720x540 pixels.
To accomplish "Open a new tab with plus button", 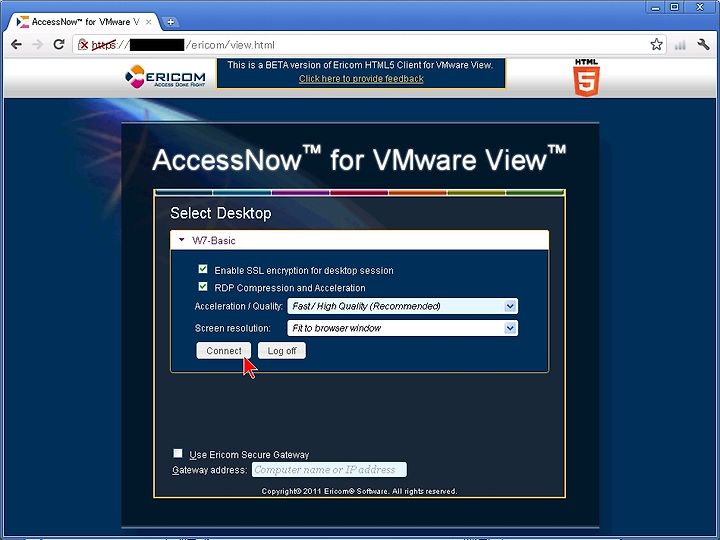I will (170, 22).
